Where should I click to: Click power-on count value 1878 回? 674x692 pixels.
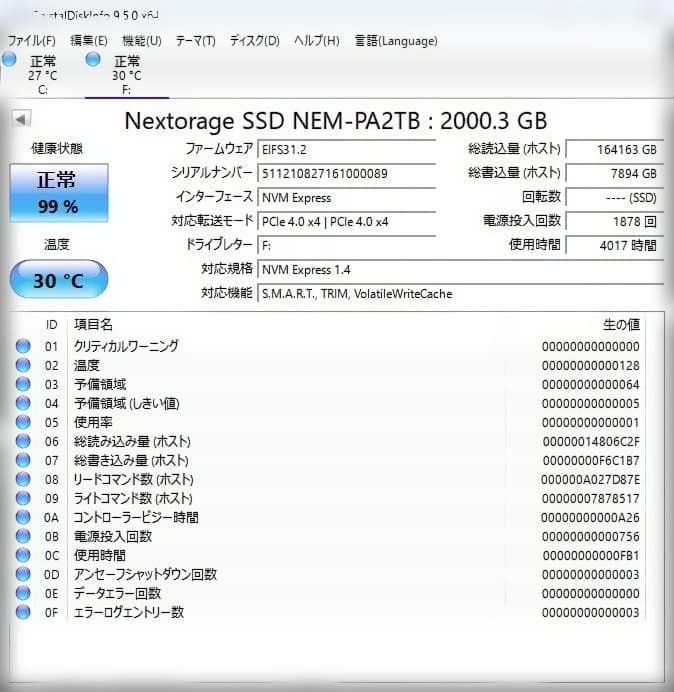[614, 222]
